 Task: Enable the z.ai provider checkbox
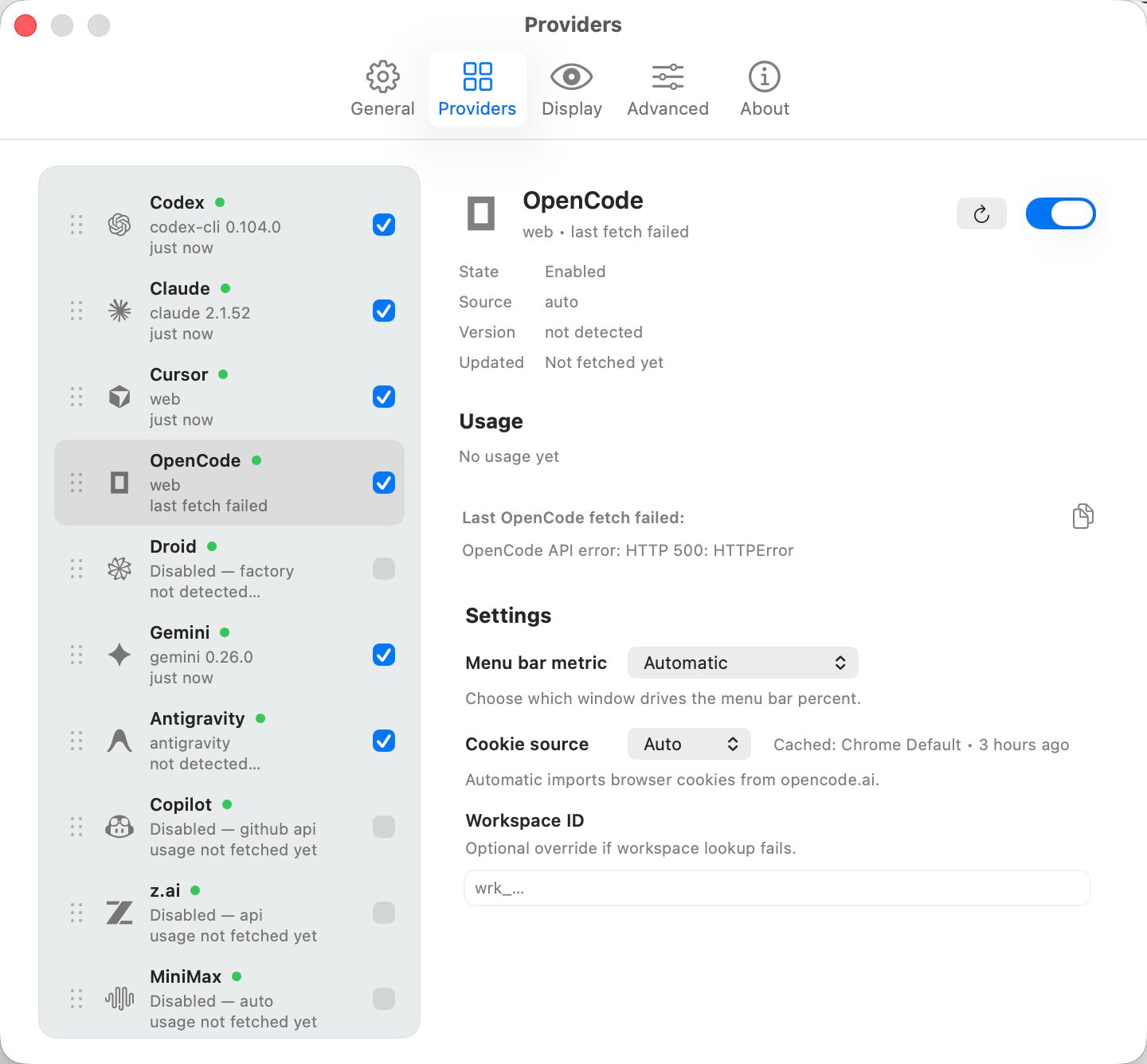pyautogui.click(x=384, y=913)
